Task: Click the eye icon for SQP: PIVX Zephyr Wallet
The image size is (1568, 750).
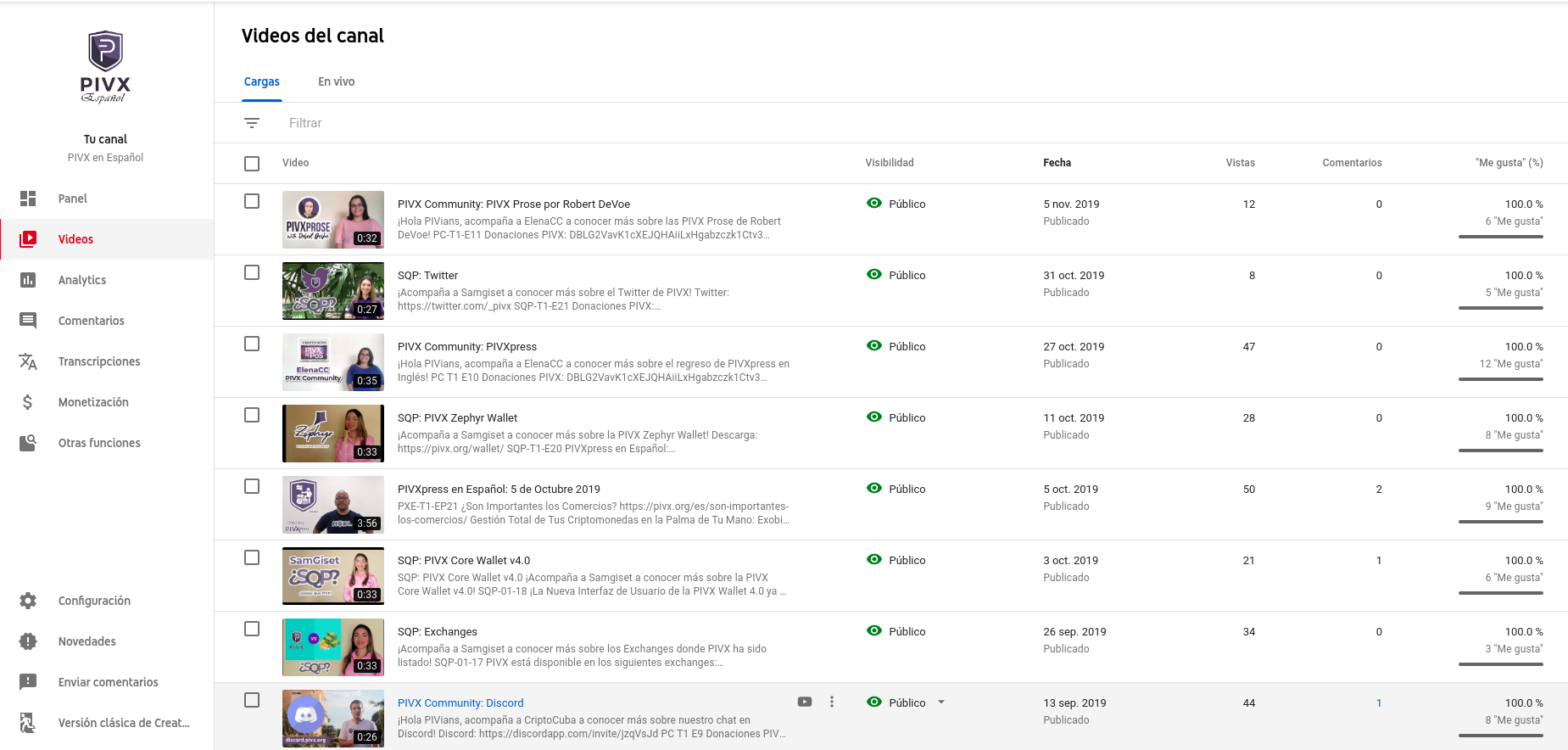Action: point(874,417)
